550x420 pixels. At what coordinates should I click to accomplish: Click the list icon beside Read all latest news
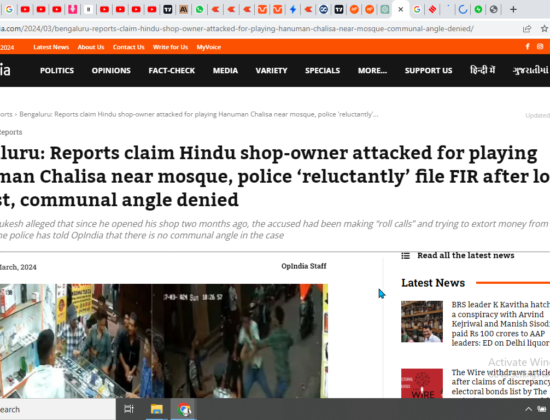[405, 256]
